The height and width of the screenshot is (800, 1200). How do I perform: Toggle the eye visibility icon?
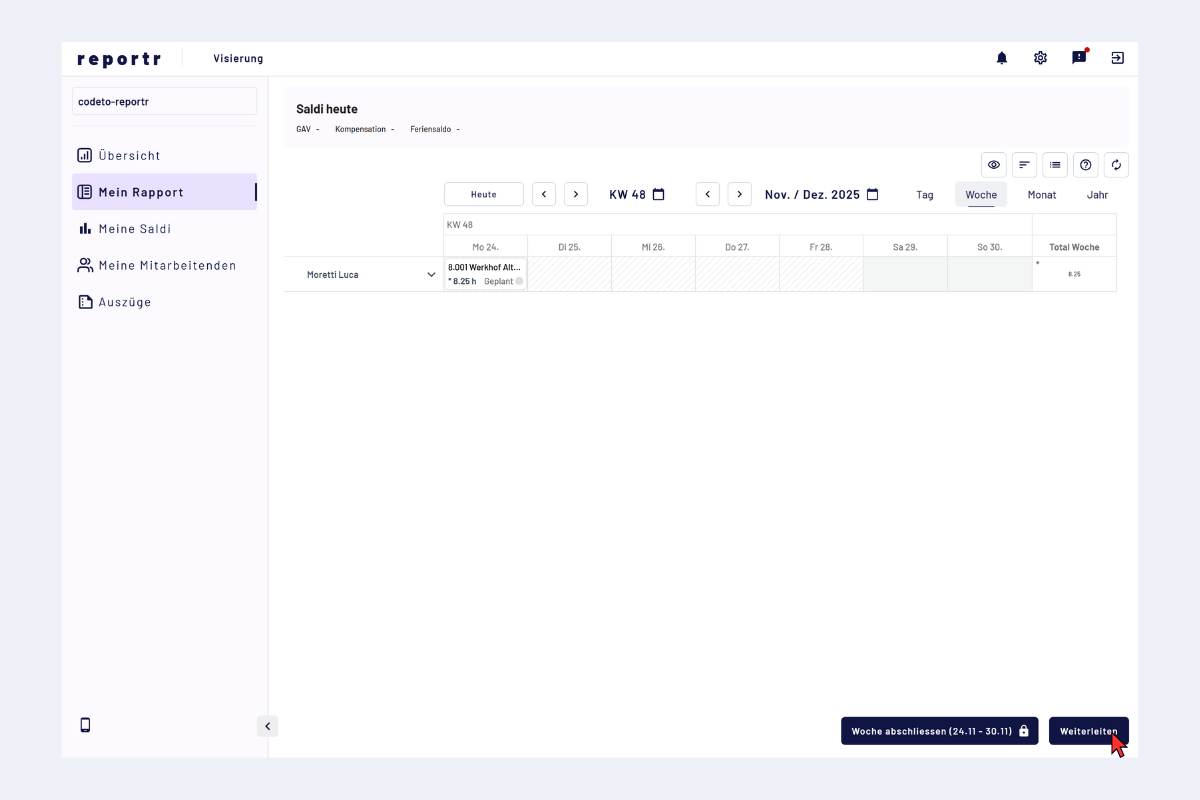pos(993,165)
